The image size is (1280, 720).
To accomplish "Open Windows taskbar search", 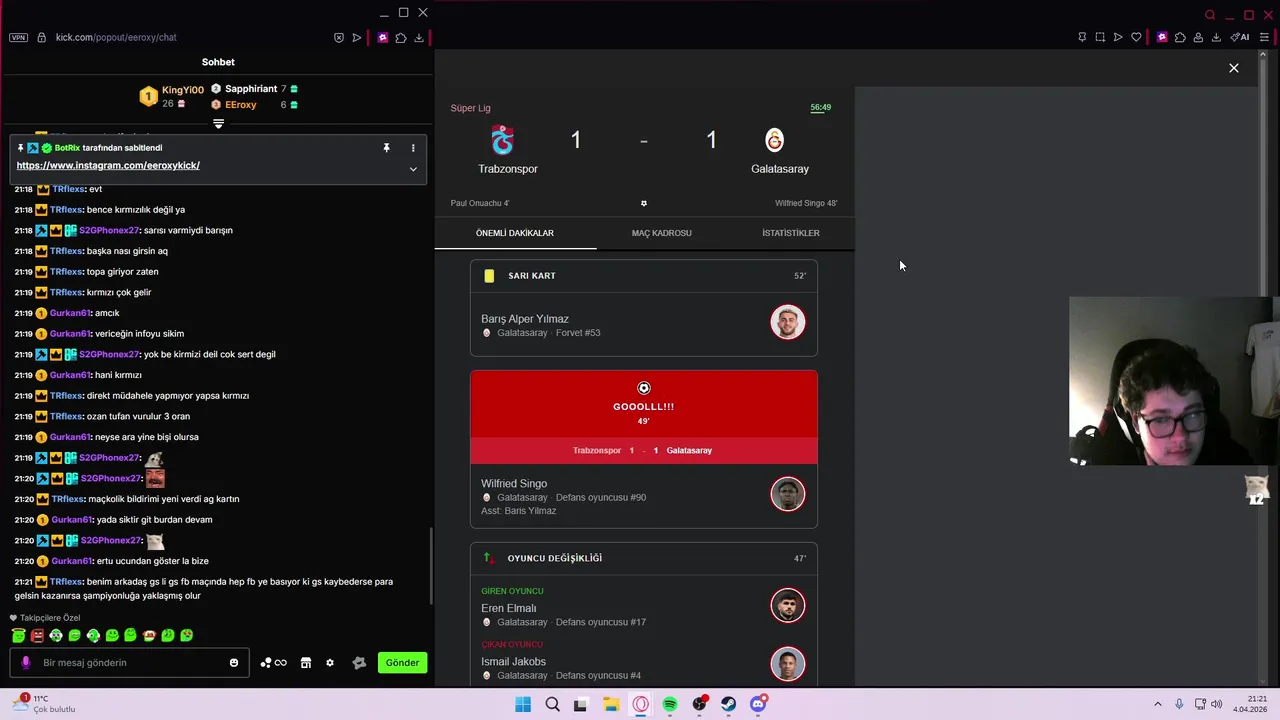I will [x=552, y=704].
